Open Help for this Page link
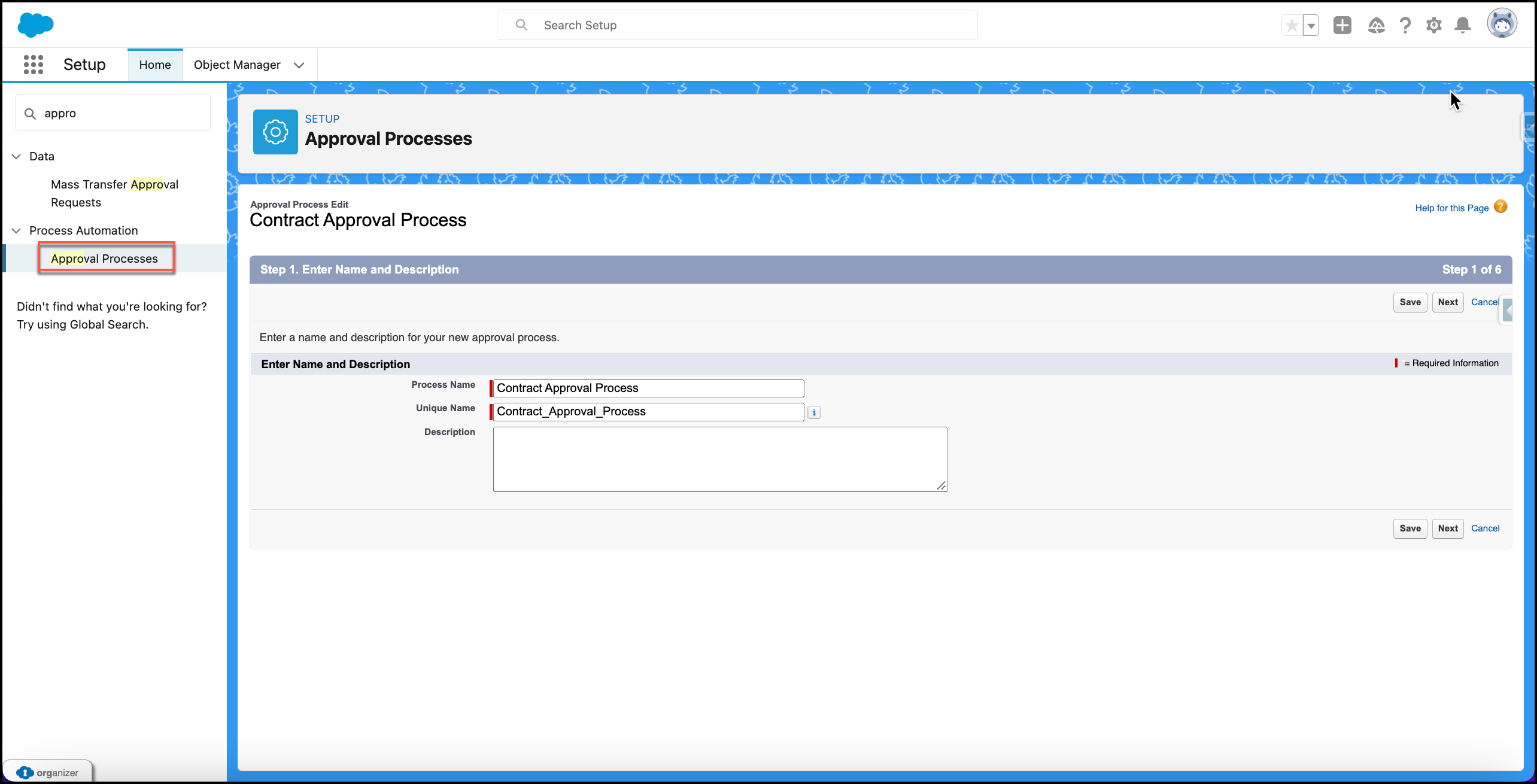Screen dimensions: 1537x784 1451,208
